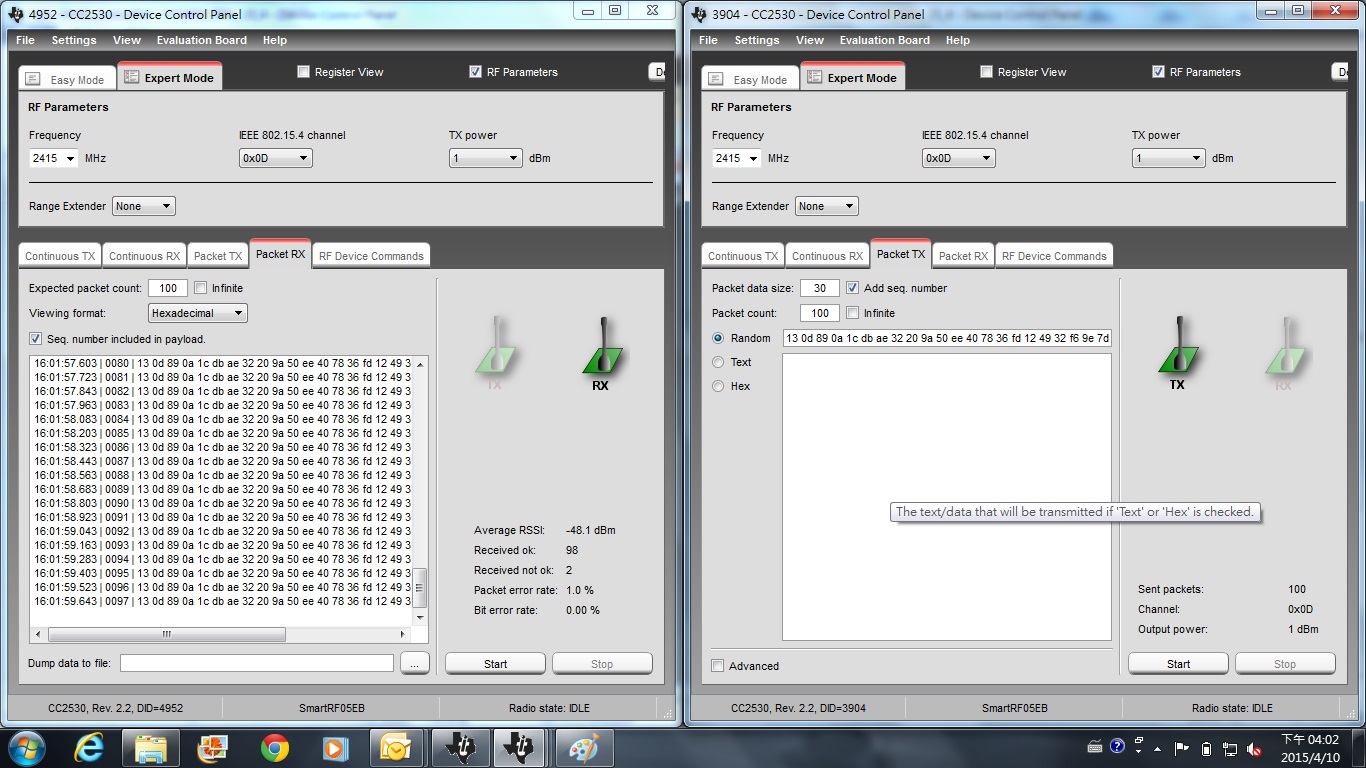Image resolution: width=1366 pixels, height=768 pixels.
Task: Click the Dump data to file field
Action: (257, 663)
